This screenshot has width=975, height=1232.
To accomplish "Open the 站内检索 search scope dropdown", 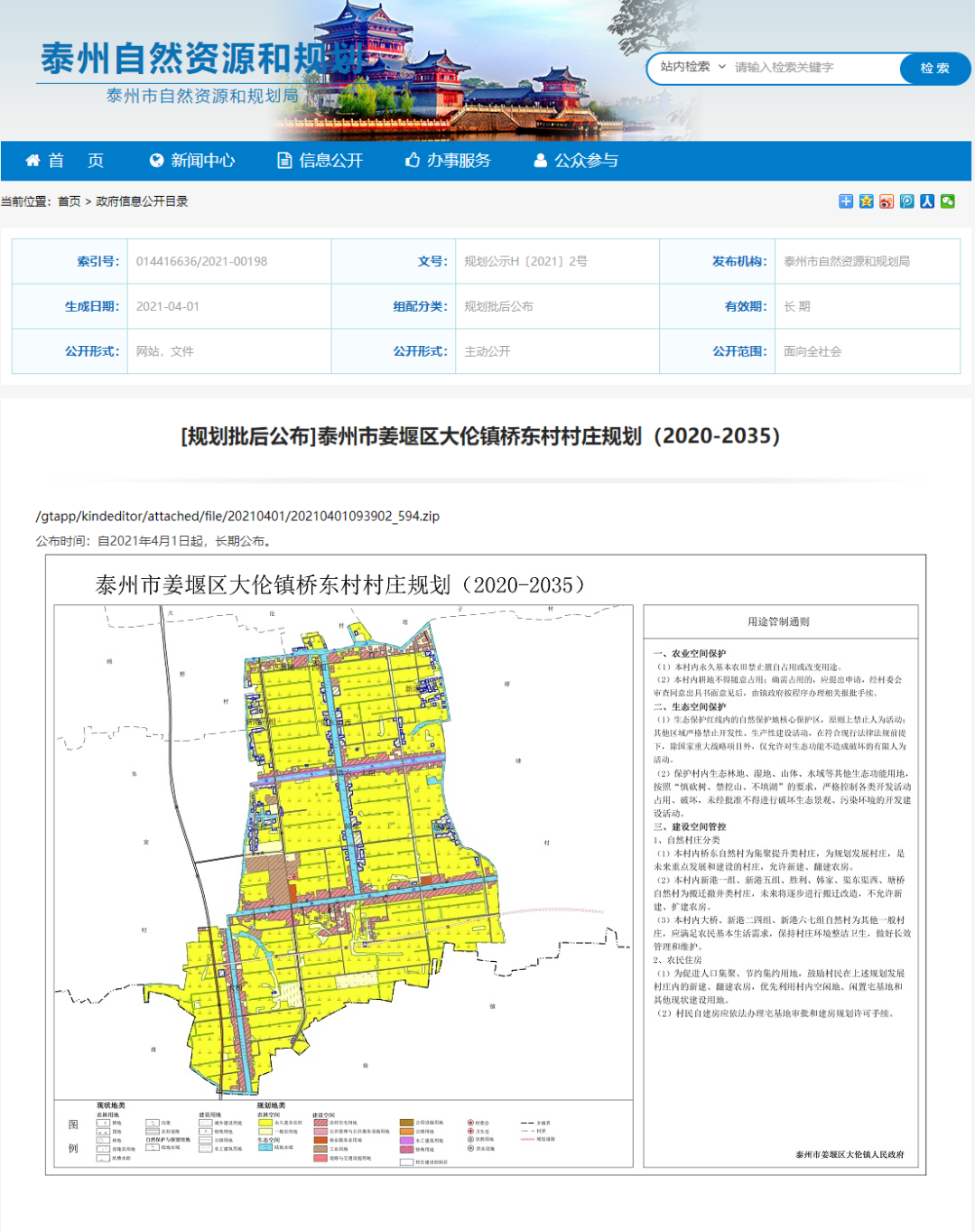I will (x=692, y=68).
